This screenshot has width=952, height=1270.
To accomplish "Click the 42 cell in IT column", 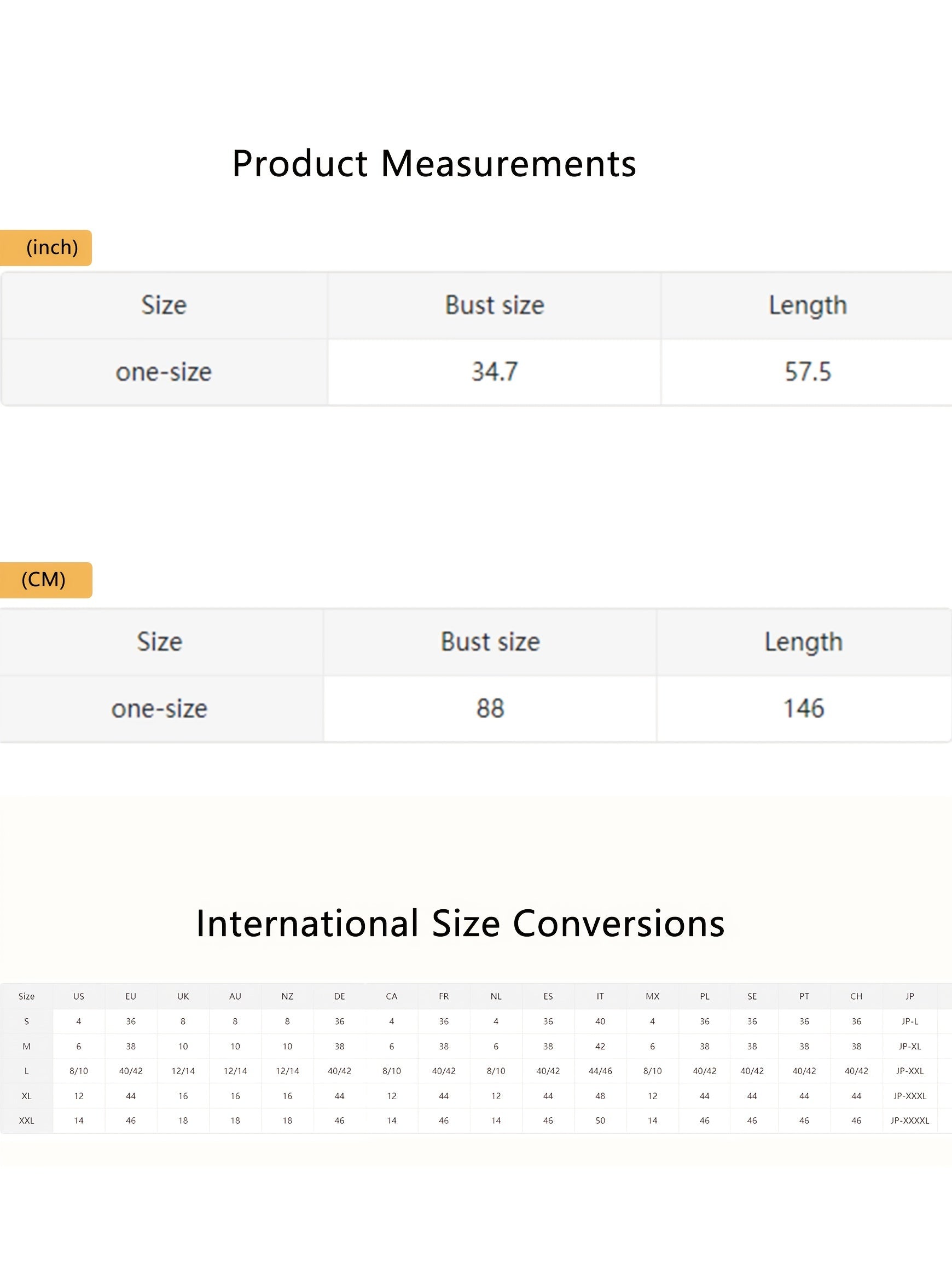I will pyautogui.click(x=600, y=1047).
